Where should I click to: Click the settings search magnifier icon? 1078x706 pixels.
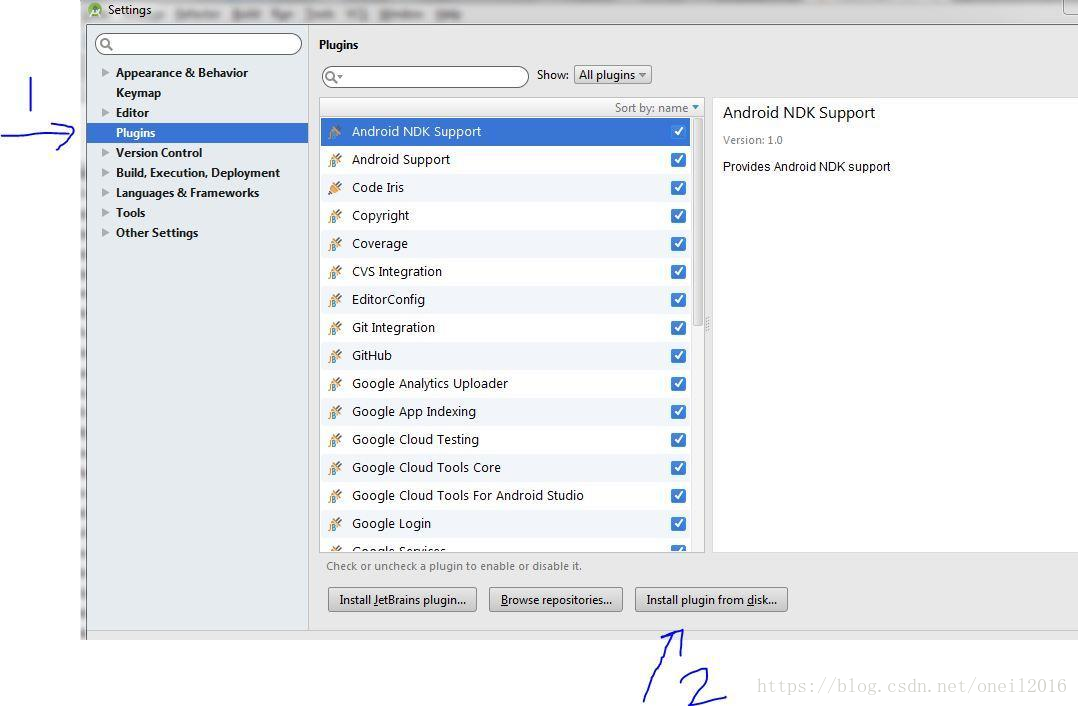pos(106,44)
